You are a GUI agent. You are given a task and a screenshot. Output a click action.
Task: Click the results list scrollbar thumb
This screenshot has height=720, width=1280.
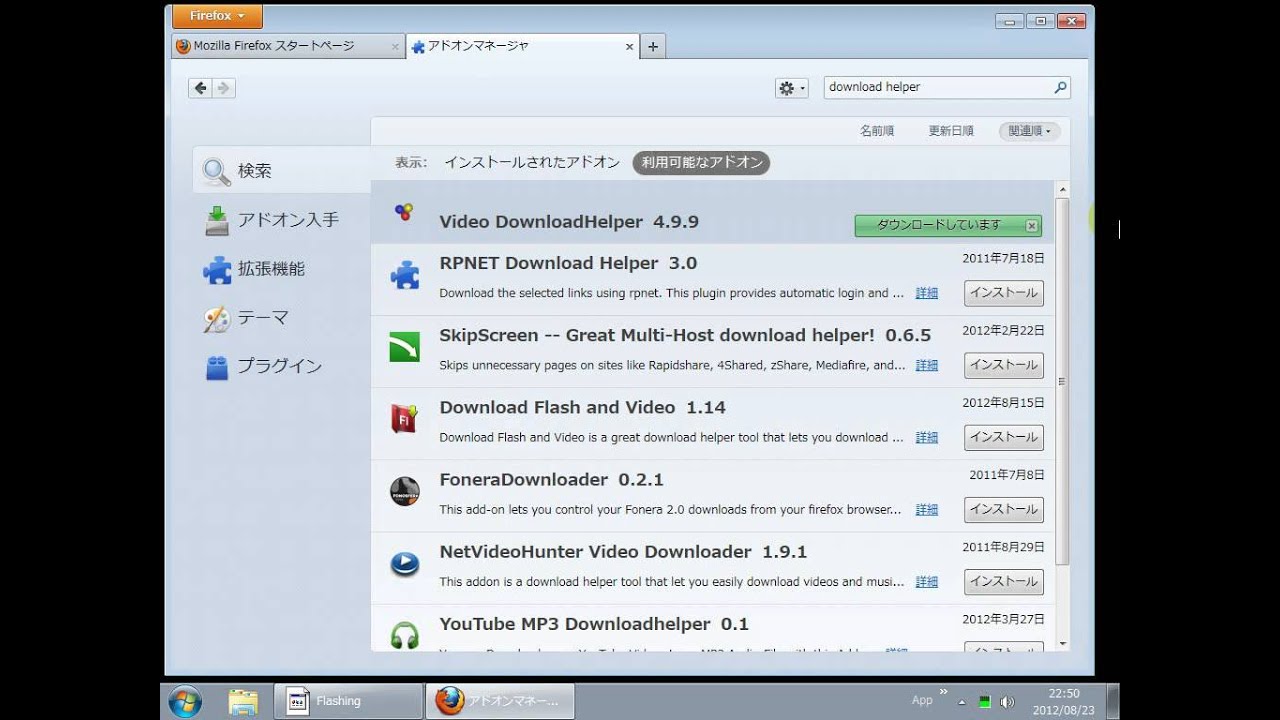coord(1062,381)
